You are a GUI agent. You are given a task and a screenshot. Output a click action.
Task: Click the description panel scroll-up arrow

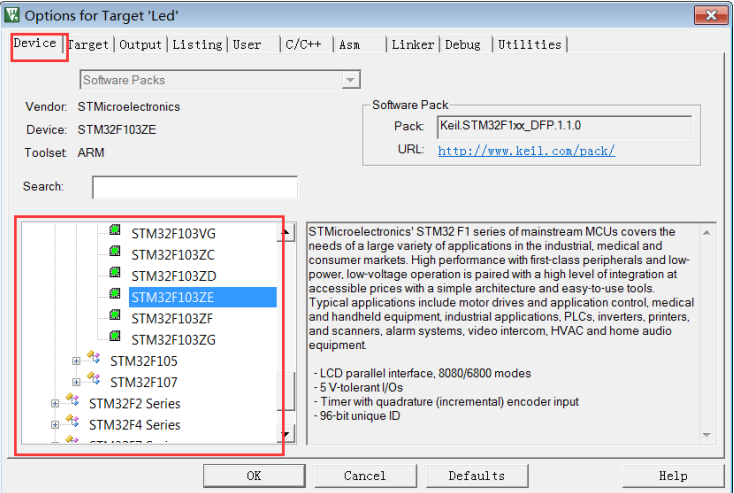(707, 233)
